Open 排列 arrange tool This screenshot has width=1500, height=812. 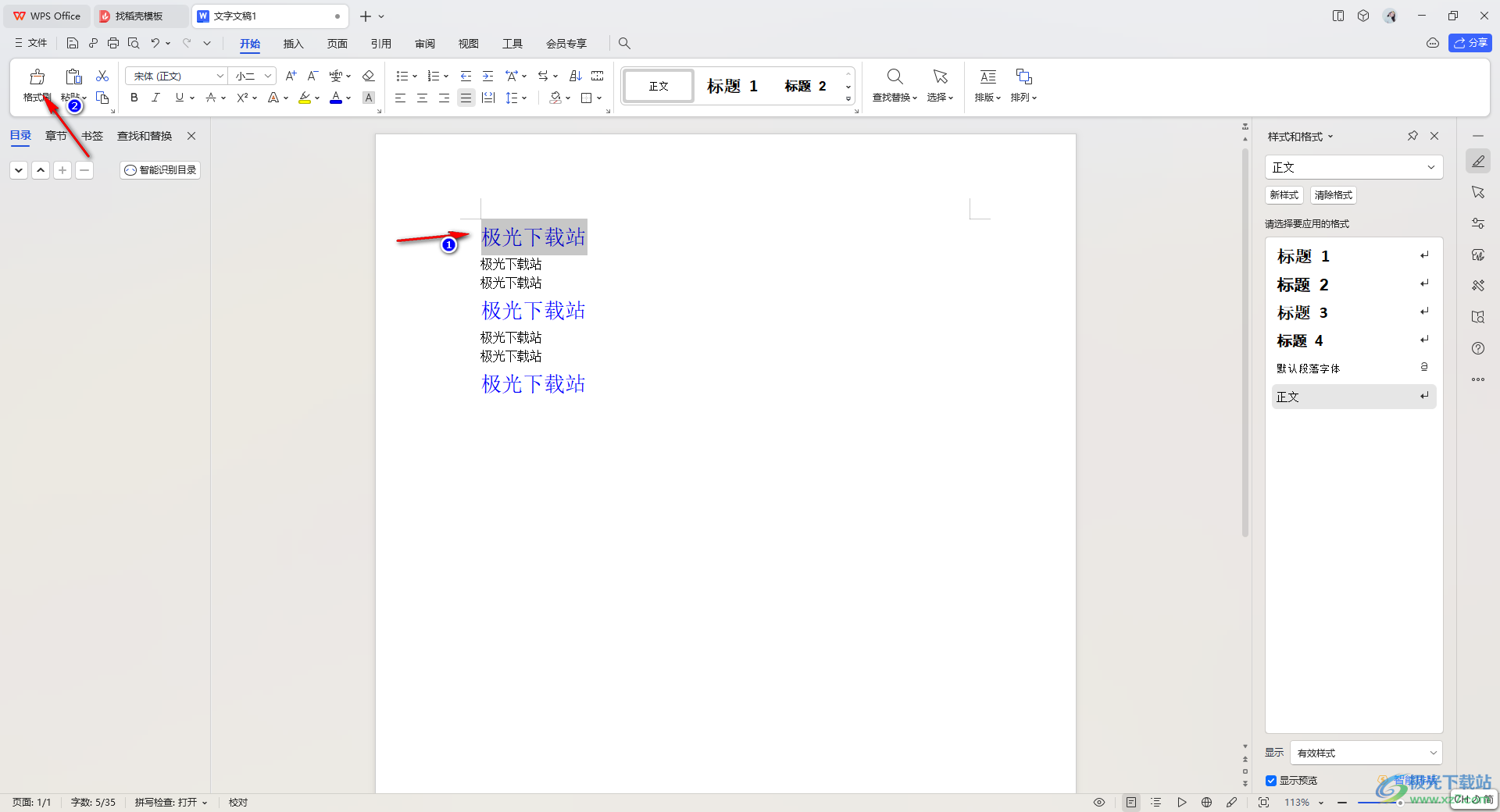pos(1023,85)
